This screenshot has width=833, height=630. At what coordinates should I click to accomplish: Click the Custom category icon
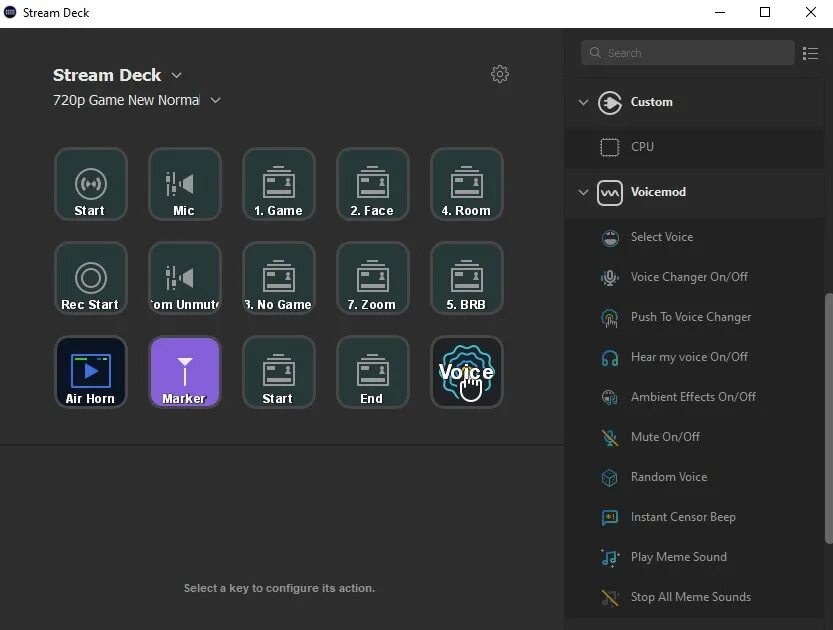tap(609, 103)
